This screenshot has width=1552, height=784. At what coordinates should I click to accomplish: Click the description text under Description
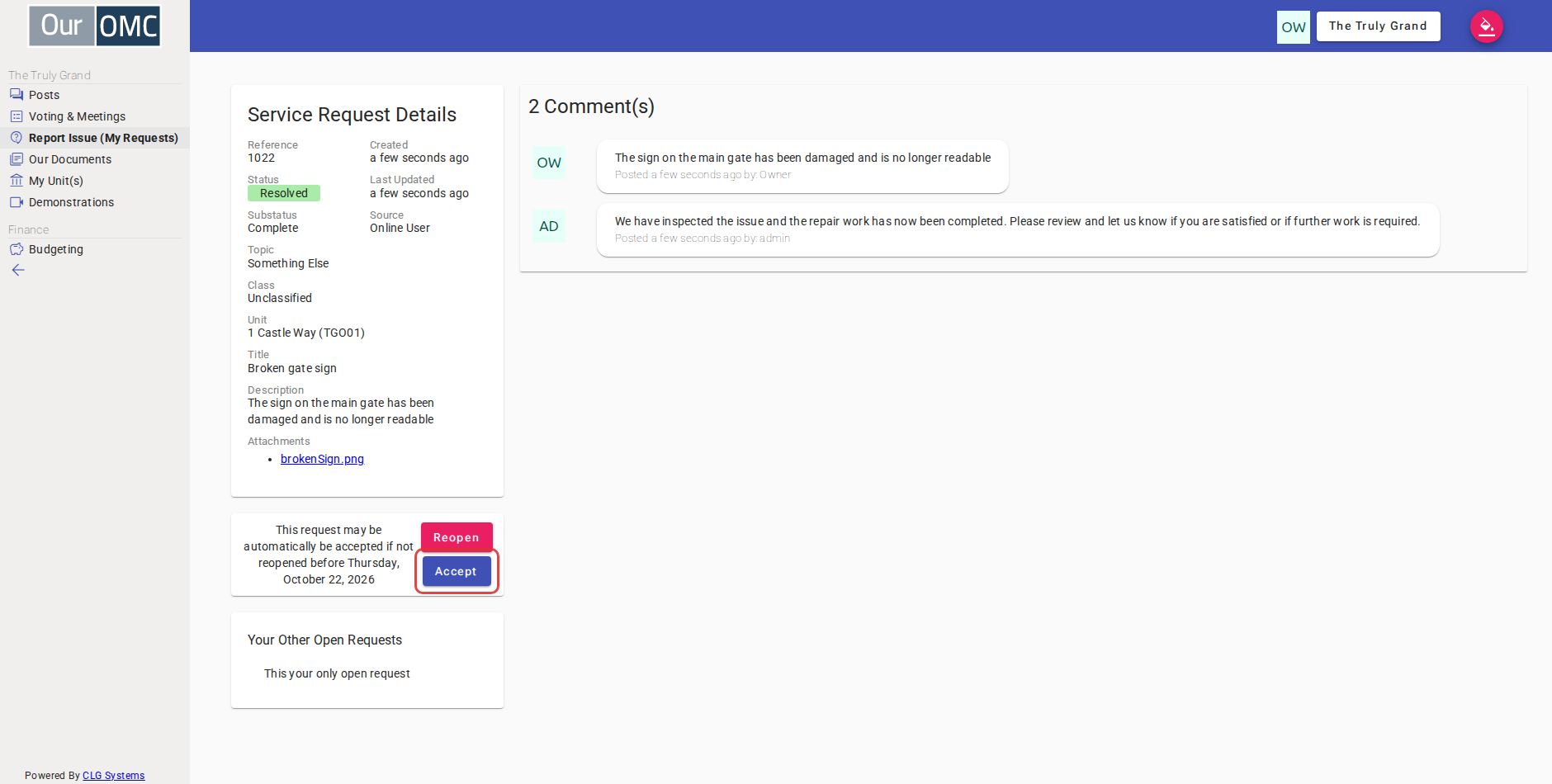pyautogui.click(x=341, y=412)
